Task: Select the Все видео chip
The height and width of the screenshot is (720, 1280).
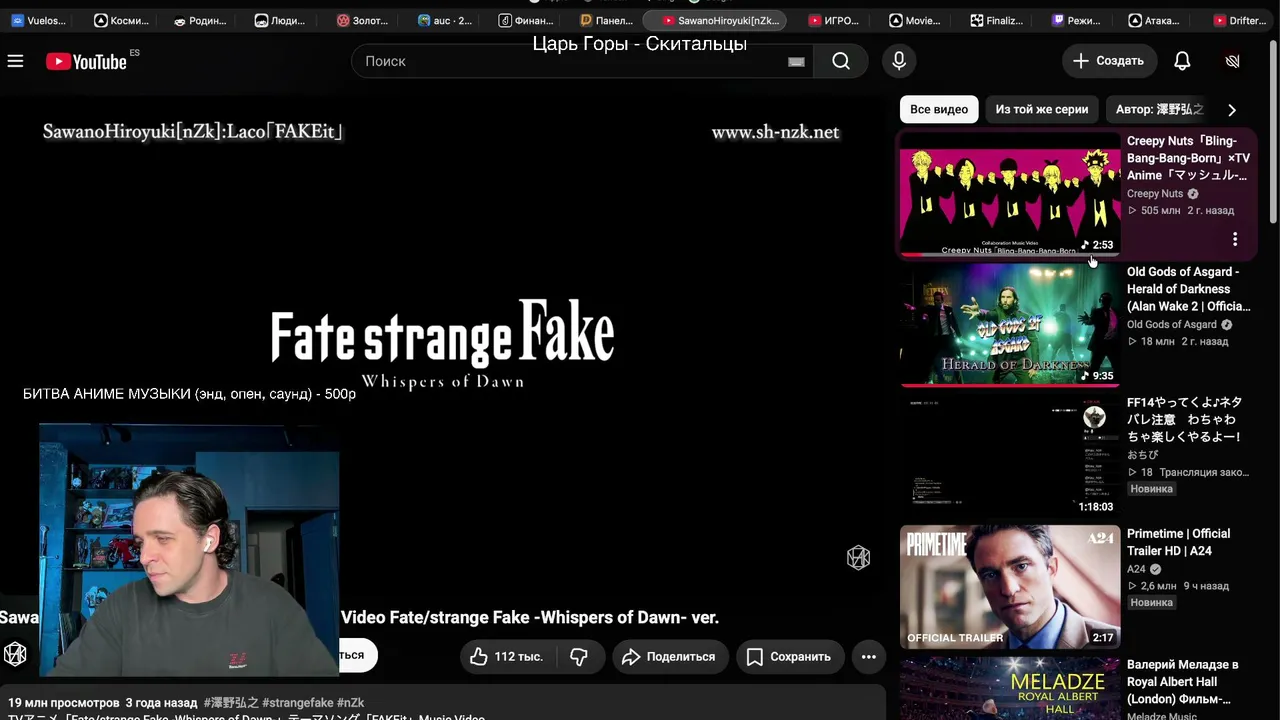Action: pos(939,109)
